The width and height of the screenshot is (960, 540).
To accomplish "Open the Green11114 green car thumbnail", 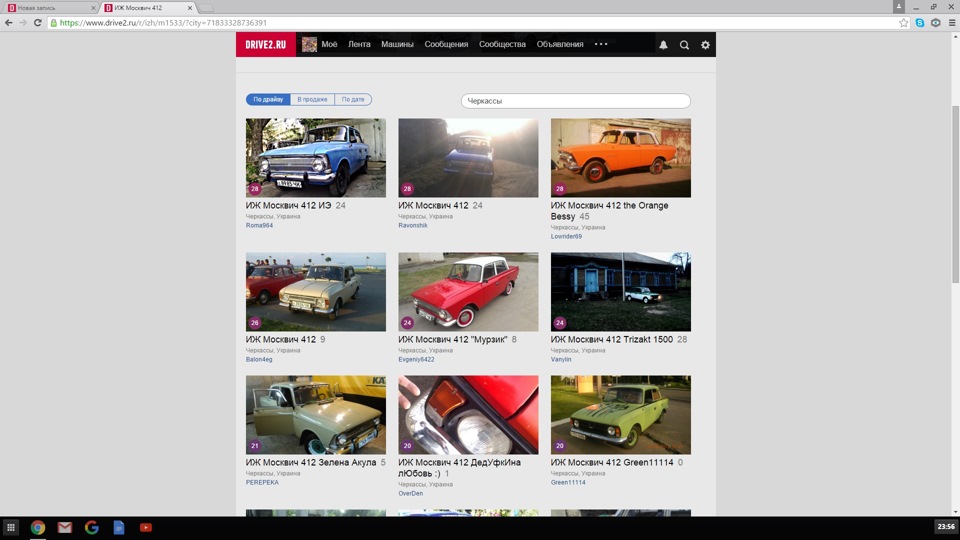I will (x=621, y=415).
